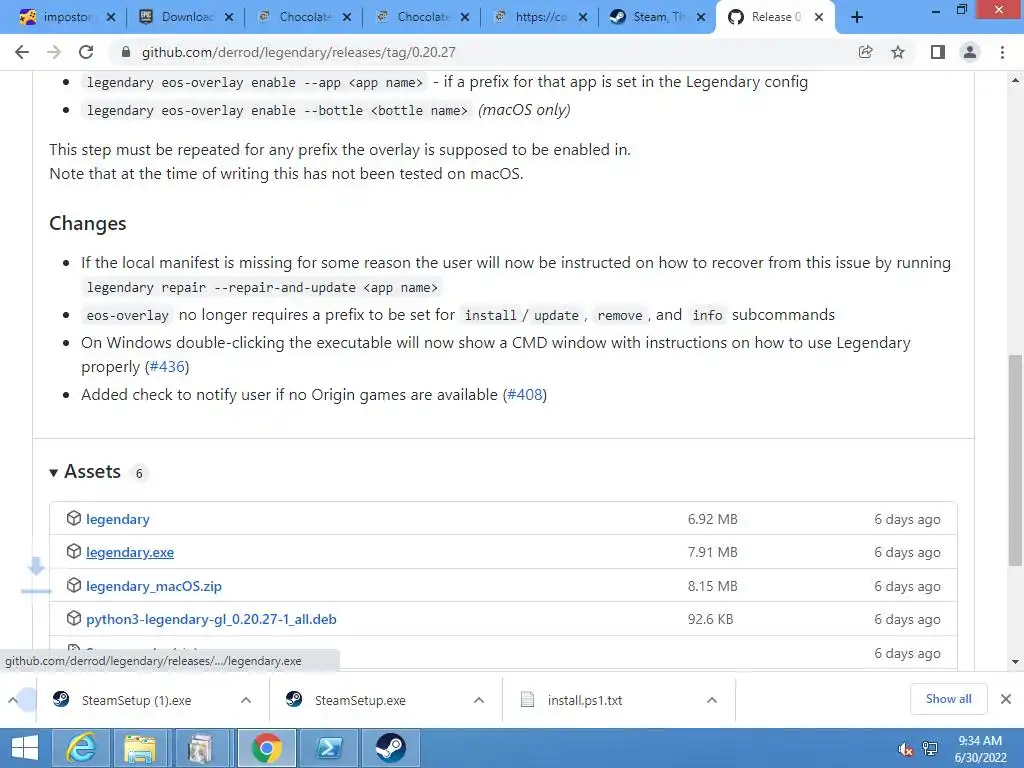Download legendary_macOS.zip asset
1024x768 pixels.
pos(153,586)
